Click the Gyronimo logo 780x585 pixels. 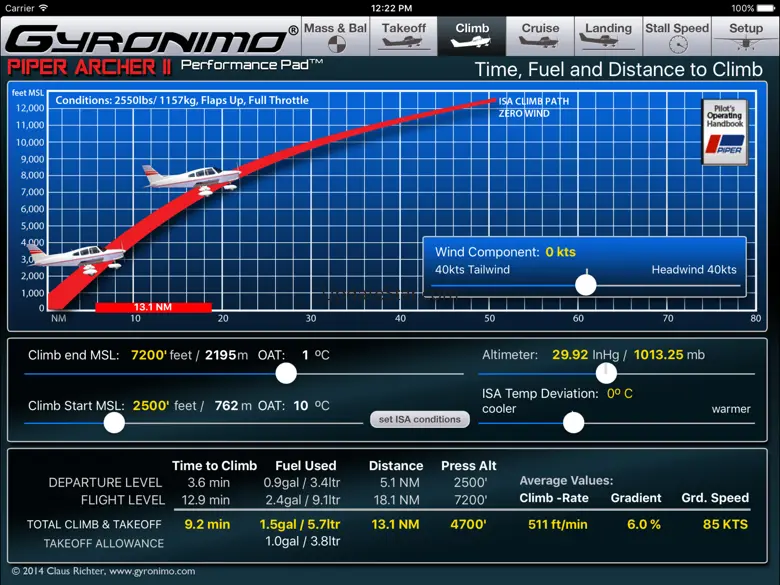pos(150,40)
